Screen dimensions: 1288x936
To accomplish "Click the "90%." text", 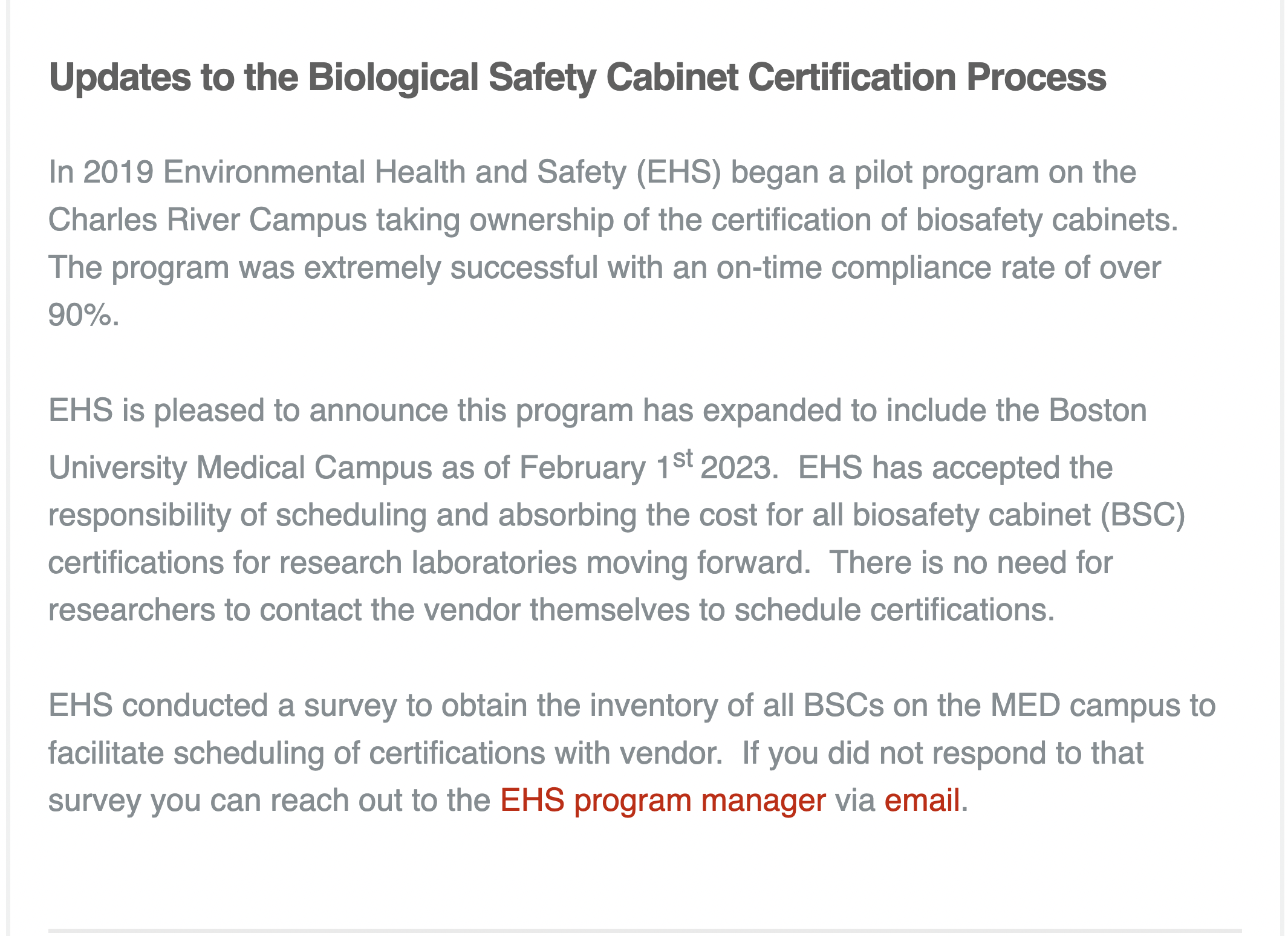I will (x=84, y=315).
